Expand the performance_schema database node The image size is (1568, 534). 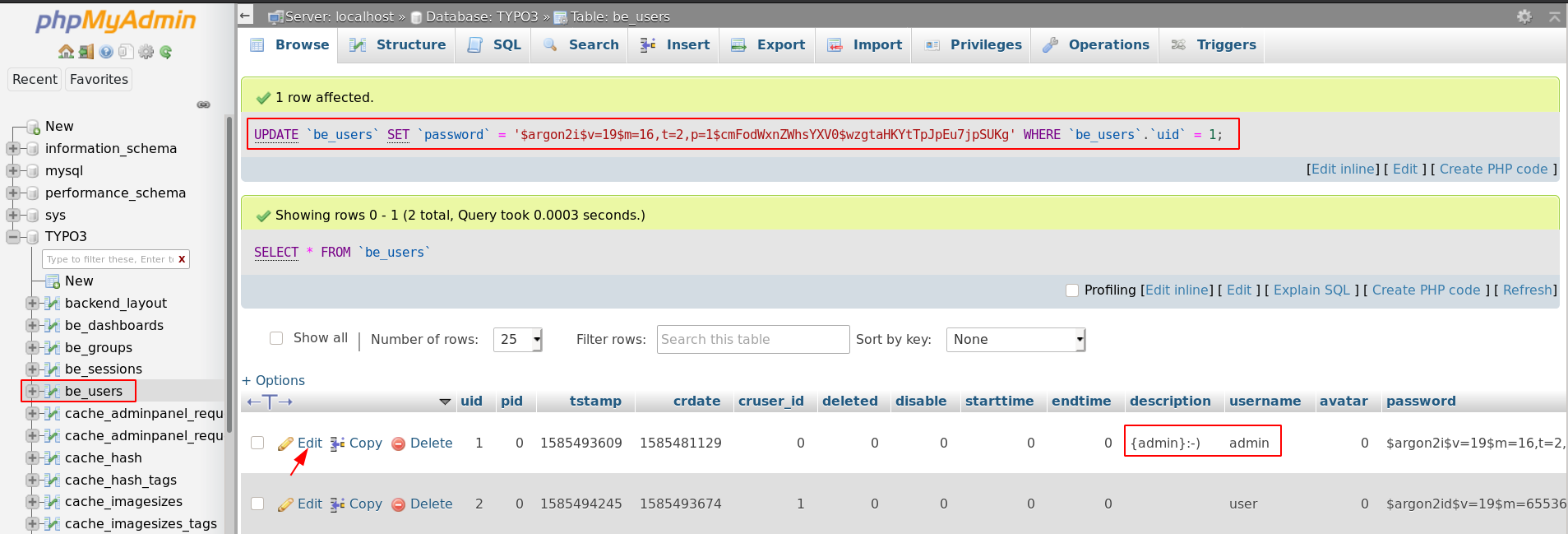coord(13,193)
